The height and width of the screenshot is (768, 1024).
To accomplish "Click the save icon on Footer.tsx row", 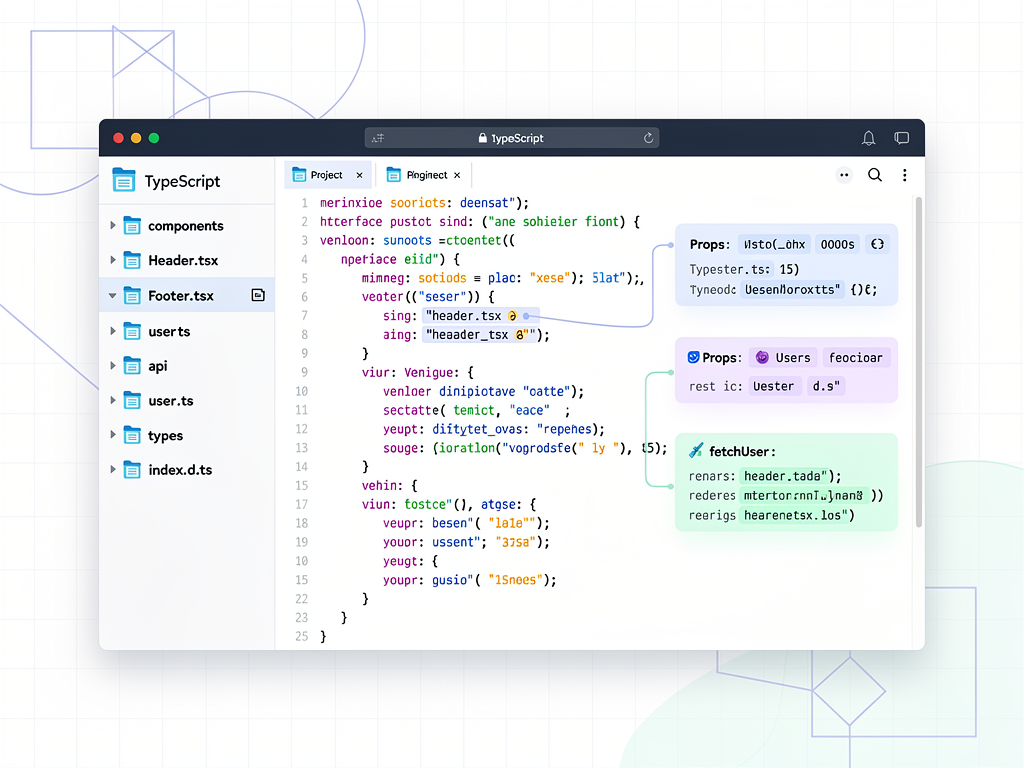I will tap(258, 295).
